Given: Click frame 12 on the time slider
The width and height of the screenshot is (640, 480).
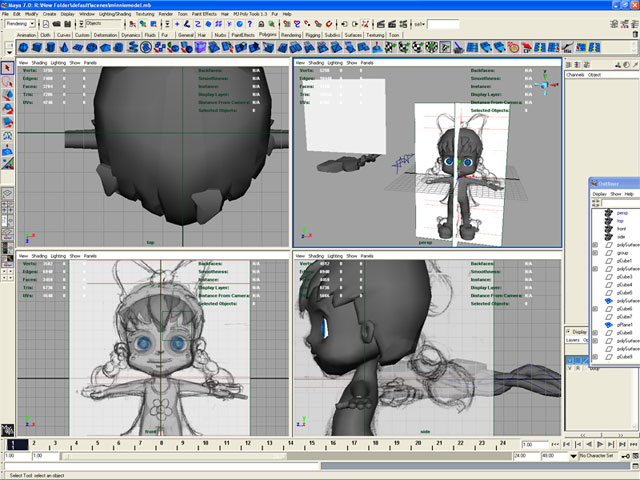Looking at the screenshot, I should (248, 444).
